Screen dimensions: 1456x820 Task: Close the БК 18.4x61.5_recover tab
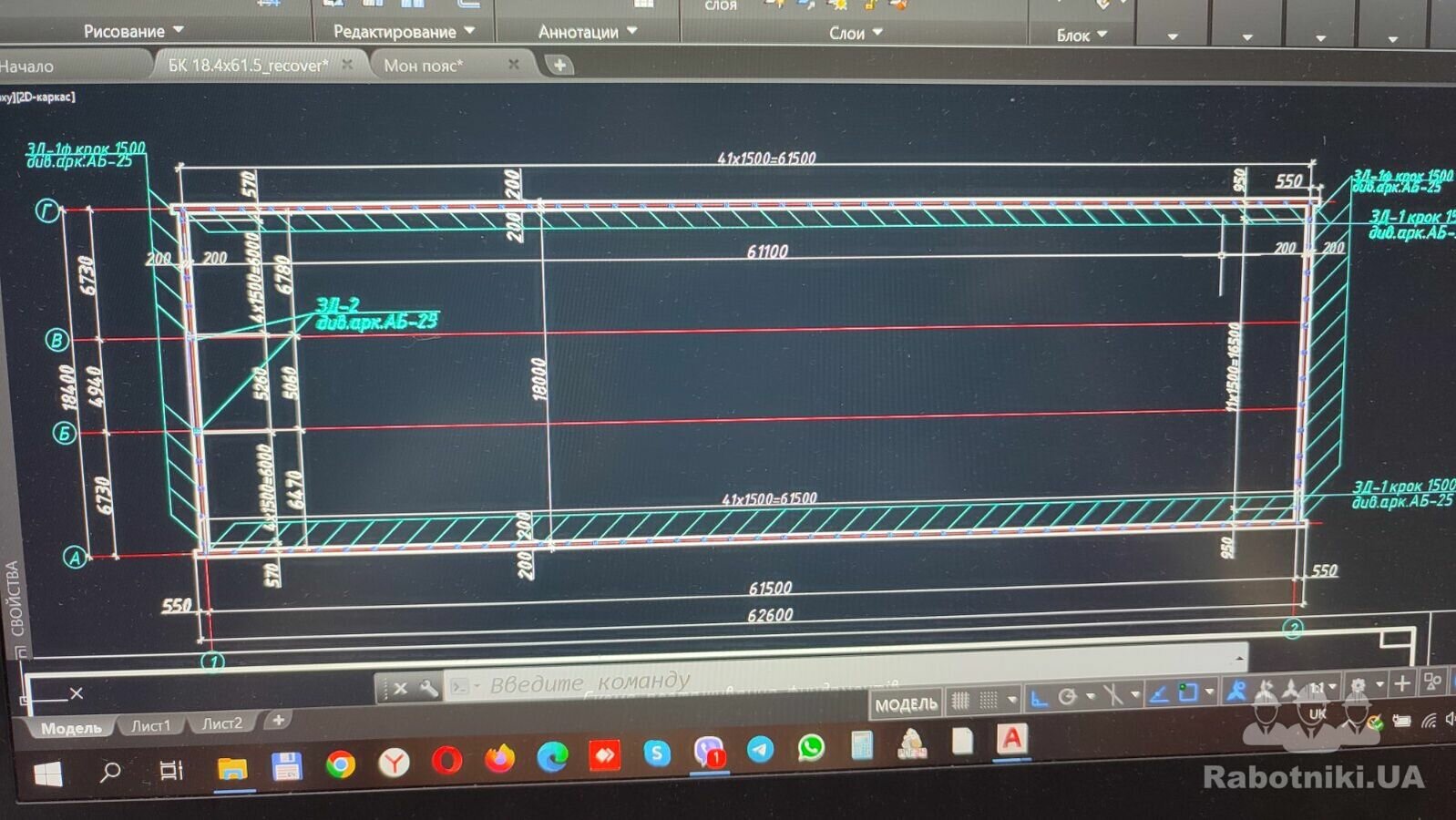click(347, 65)
